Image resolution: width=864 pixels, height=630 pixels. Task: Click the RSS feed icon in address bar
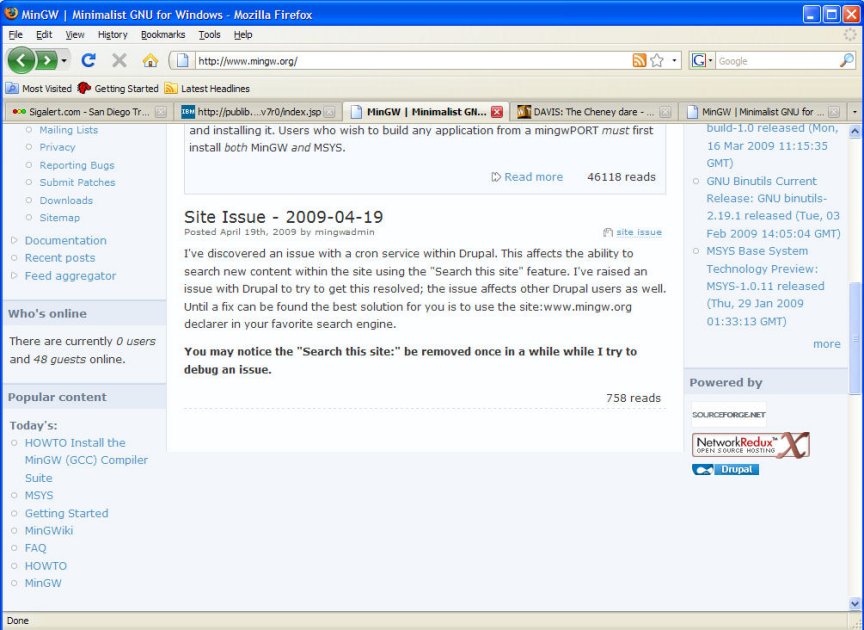pos(639,61)
